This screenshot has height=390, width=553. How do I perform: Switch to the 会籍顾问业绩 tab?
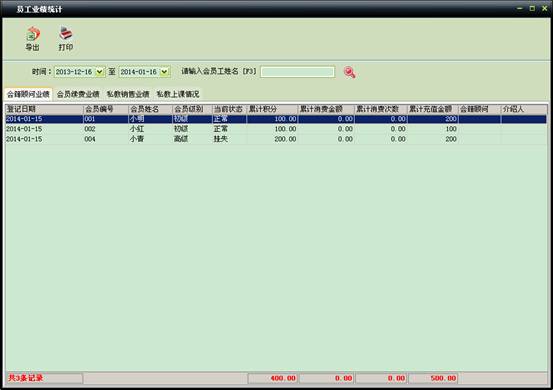(x=28, y=94)
